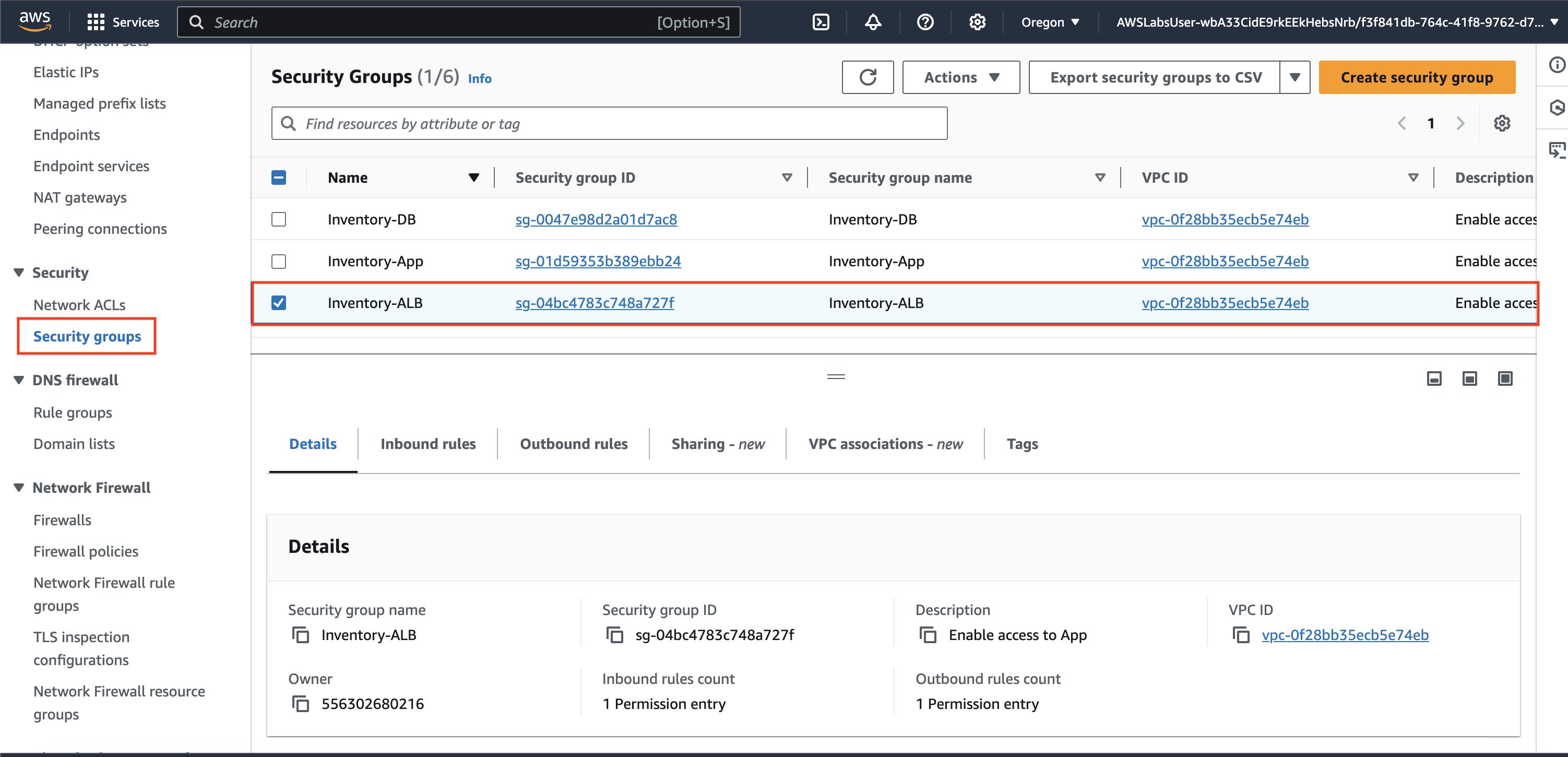Click the help question mark icon
The image size is (1568, 757).
tap(924, 22)
